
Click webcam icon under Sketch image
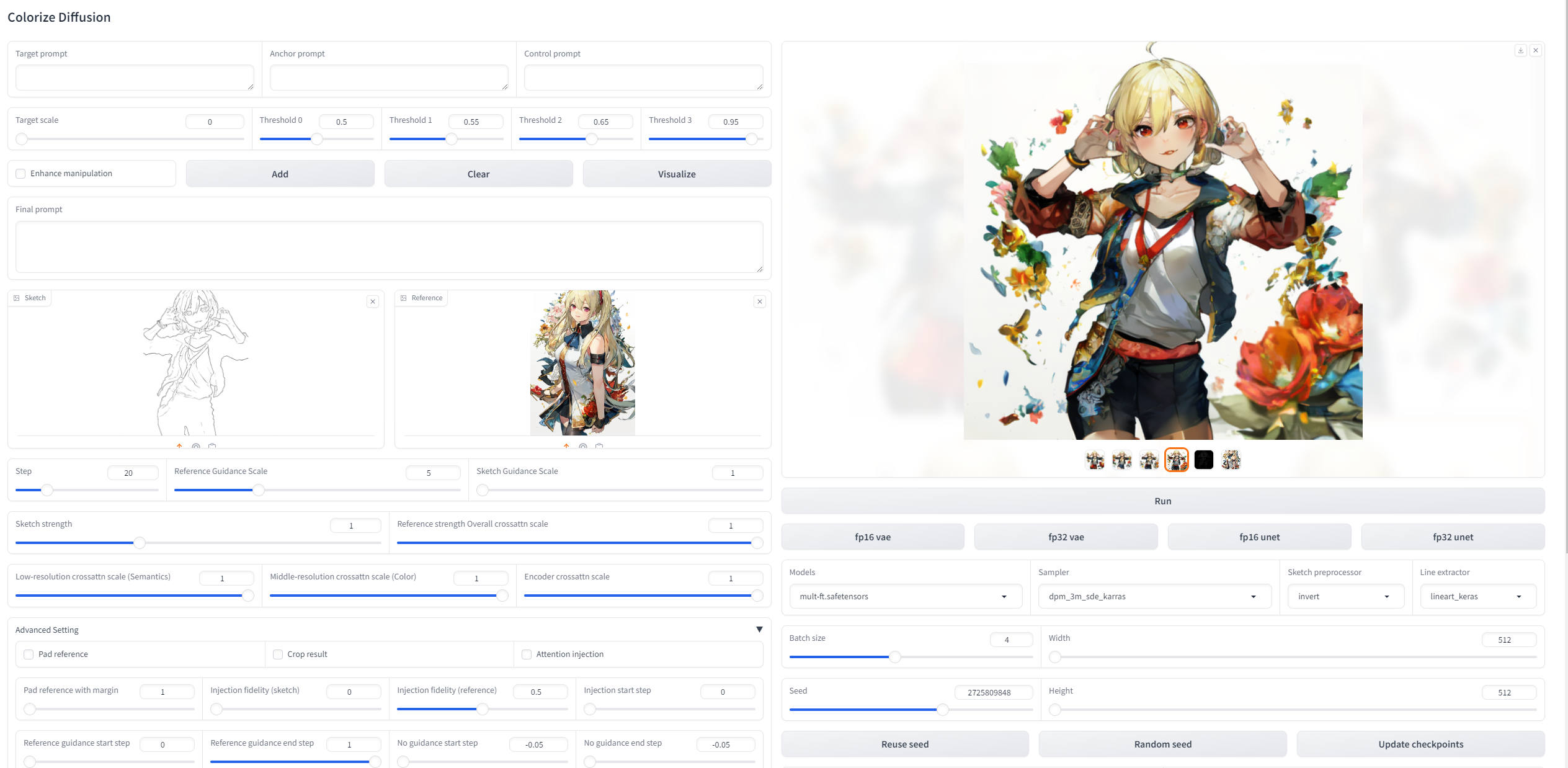(x=196, y=446)
